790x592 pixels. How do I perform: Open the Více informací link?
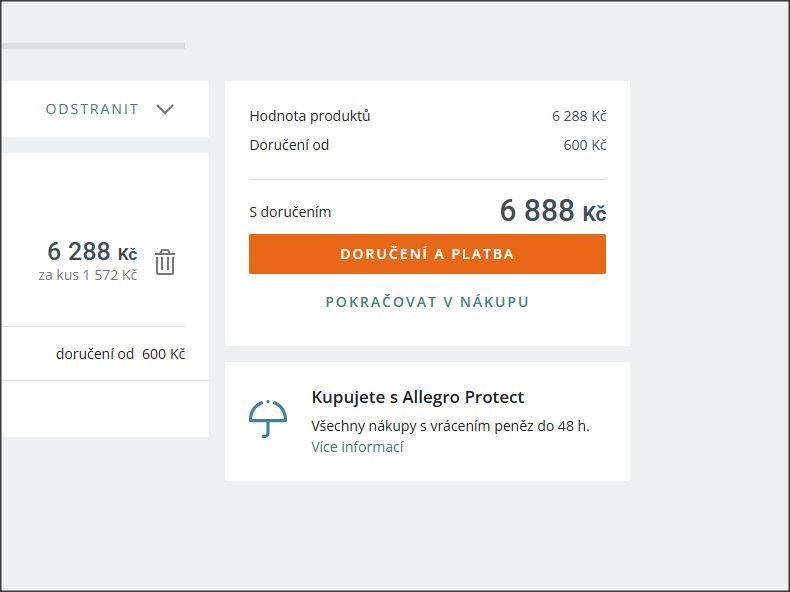(x=357, y=447)
